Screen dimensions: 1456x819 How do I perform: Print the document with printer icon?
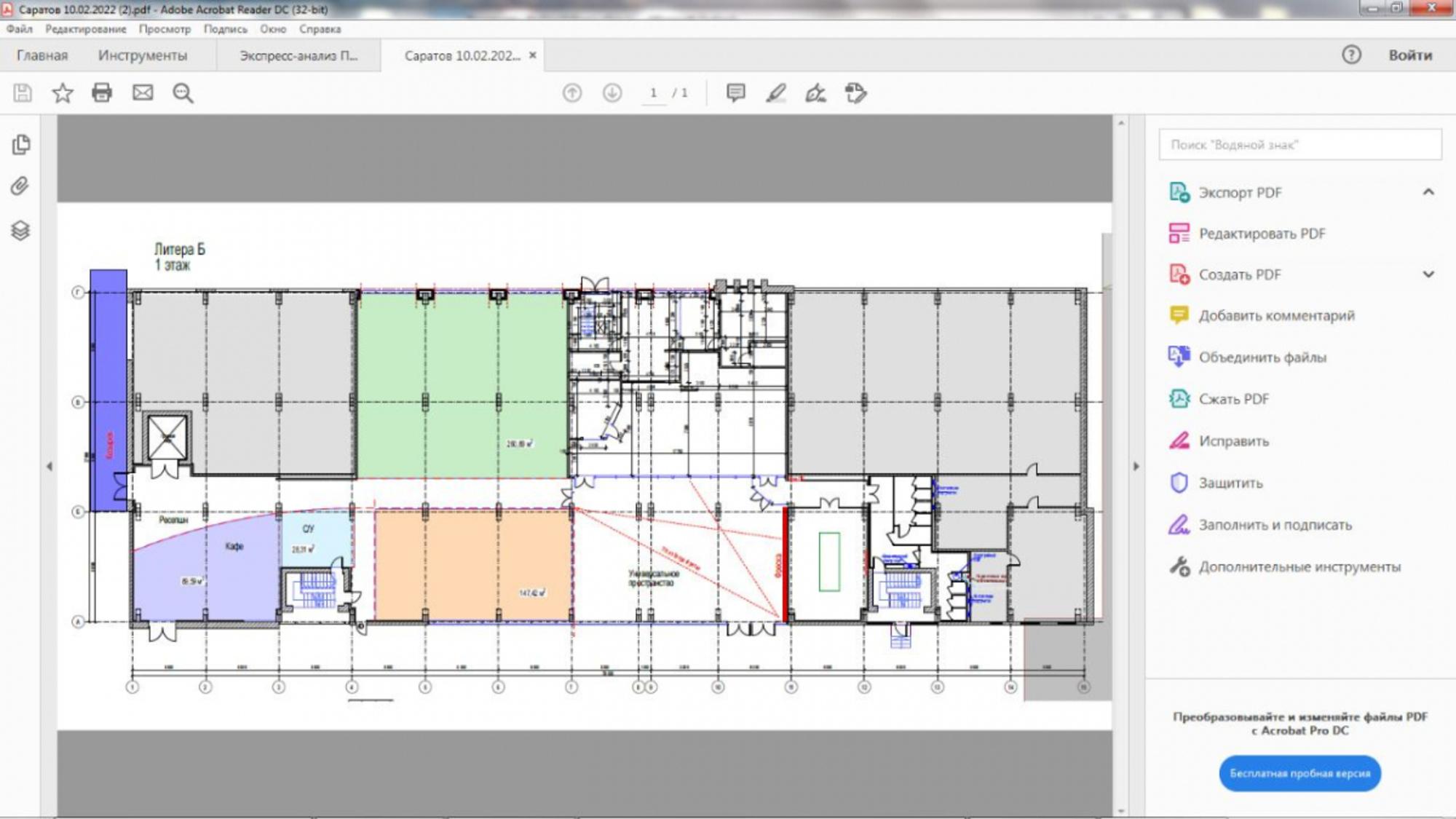click(102, 93)
